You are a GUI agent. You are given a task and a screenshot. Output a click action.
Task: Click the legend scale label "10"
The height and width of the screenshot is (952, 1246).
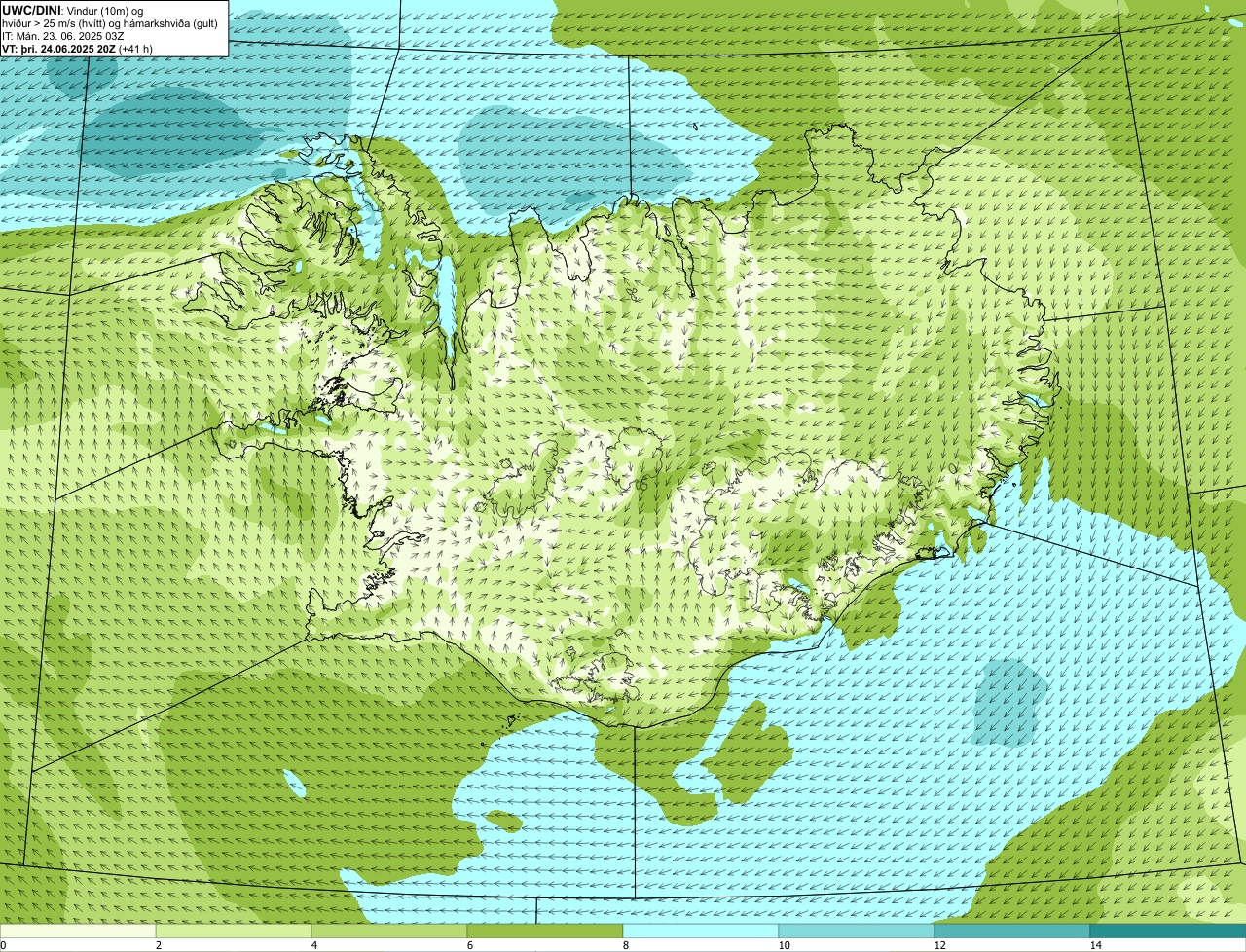coord(784,945)
